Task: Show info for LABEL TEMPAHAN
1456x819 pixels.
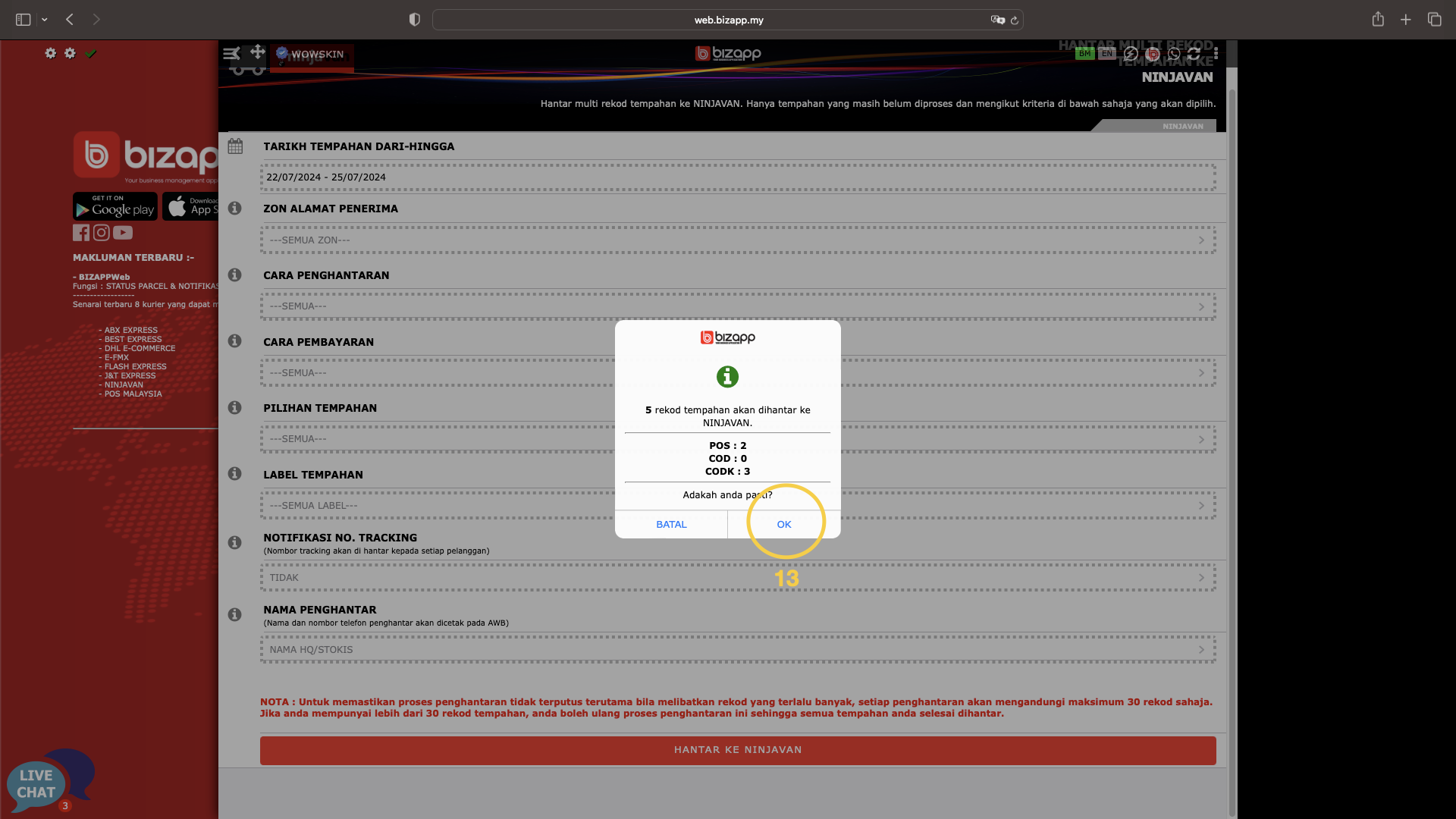Action: (x=235, y=473)
